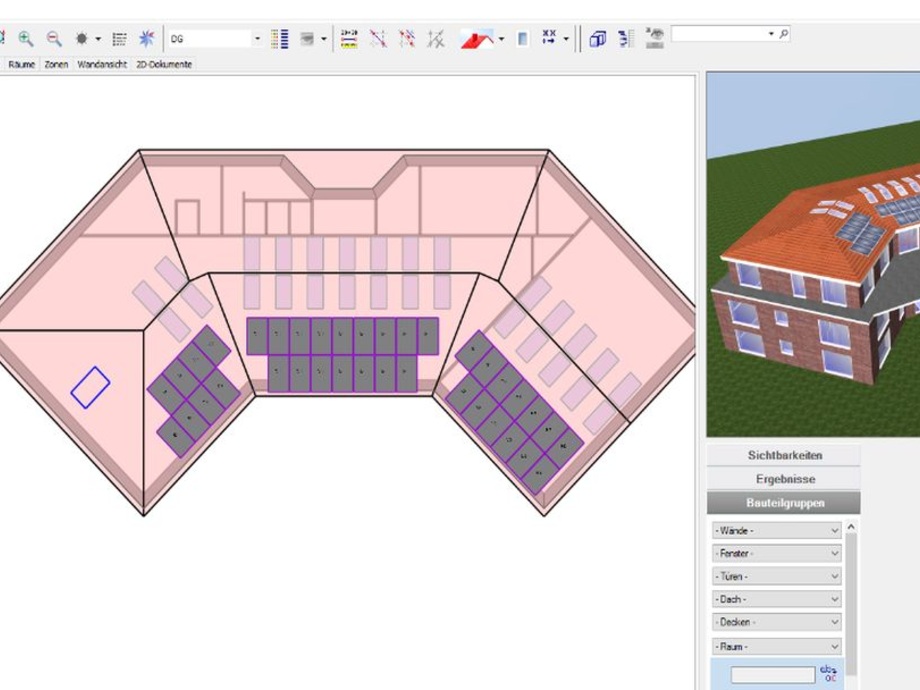Toggle the eye visibility icon in toolbar
Screen dimensions: 920x690
pos(655,38)
